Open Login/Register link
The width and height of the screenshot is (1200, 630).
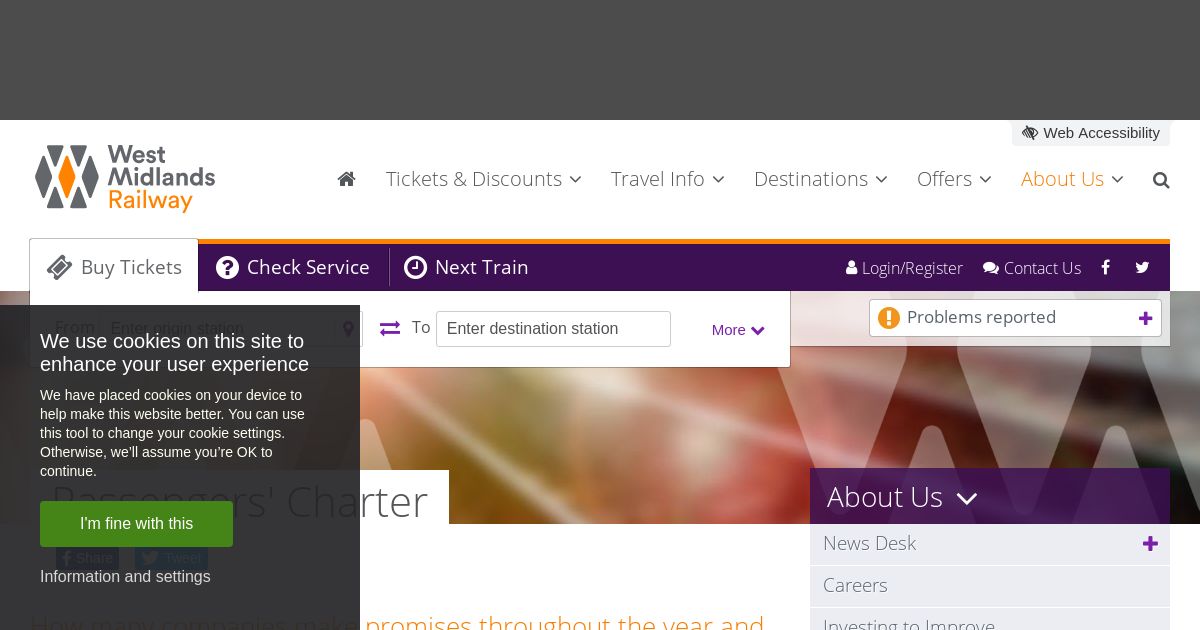coord(904,268)
